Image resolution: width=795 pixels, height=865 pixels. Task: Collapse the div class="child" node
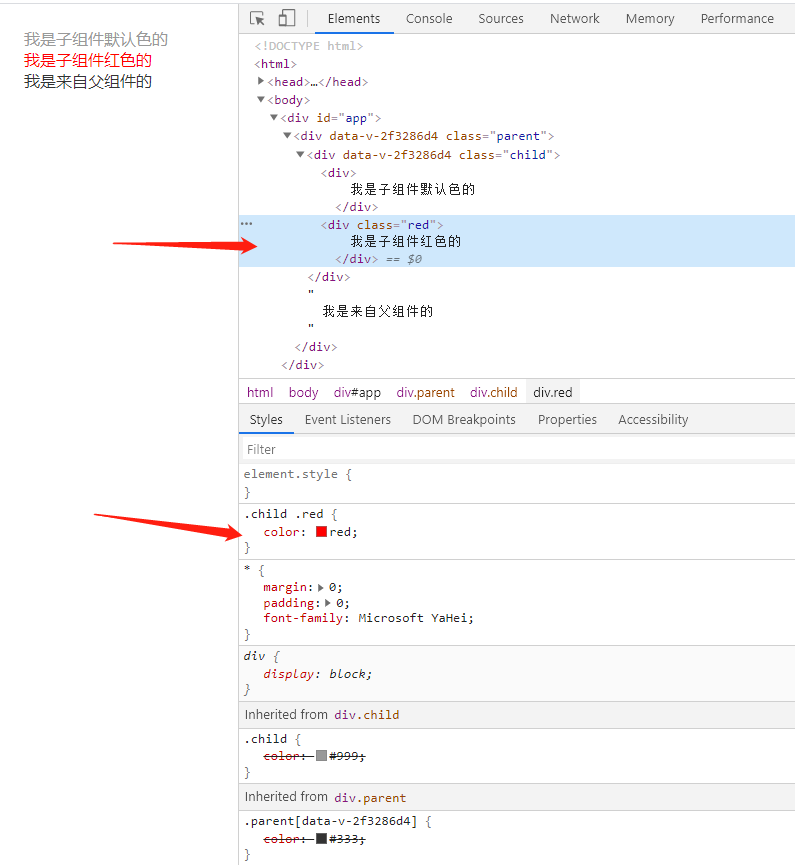click(x=300, y=154)
